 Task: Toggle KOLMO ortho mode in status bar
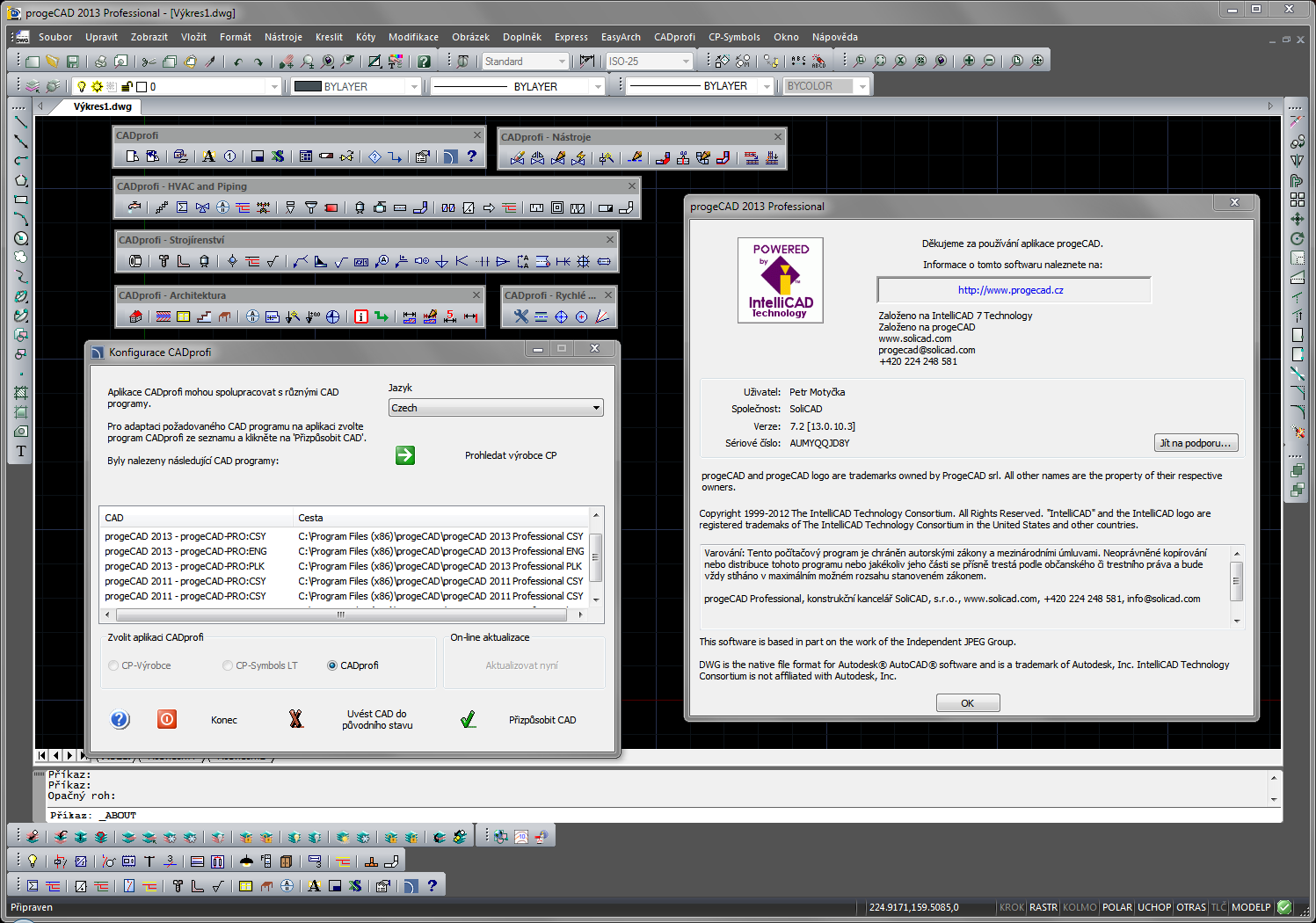[x=1080, y=907]
